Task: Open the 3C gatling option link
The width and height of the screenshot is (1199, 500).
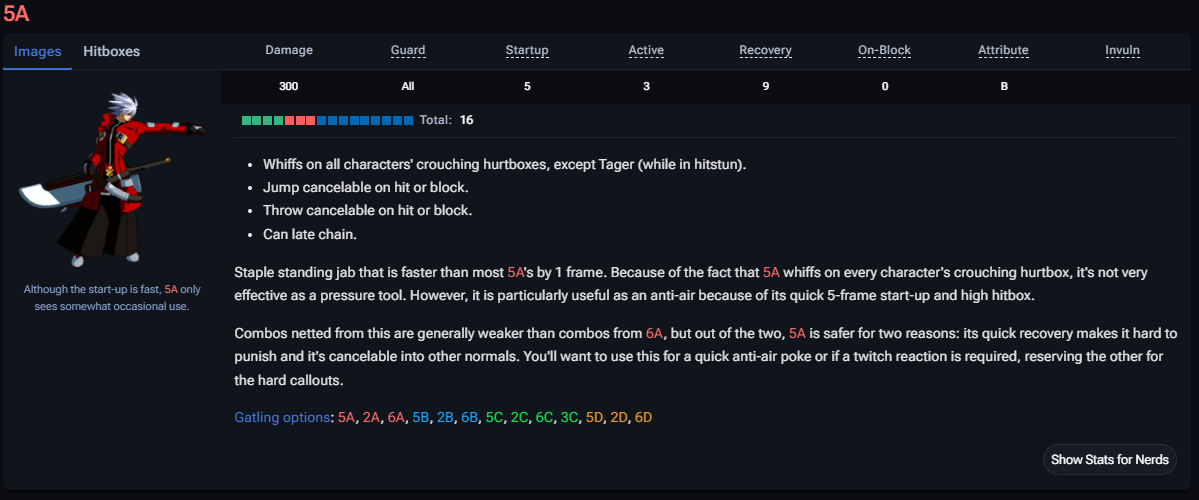Action: 570,416
